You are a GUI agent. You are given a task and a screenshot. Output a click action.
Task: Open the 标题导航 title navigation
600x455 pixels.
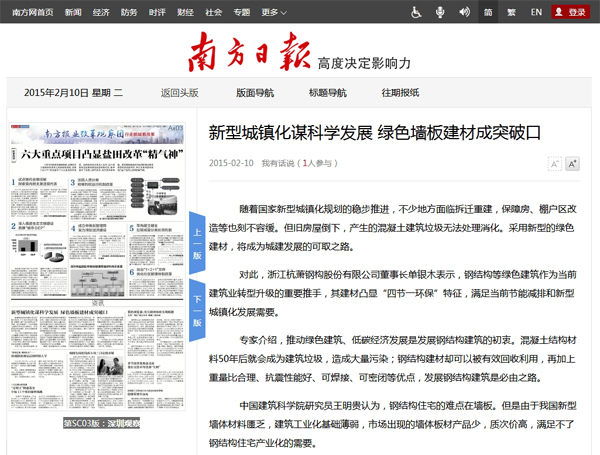tap(328, 93)
